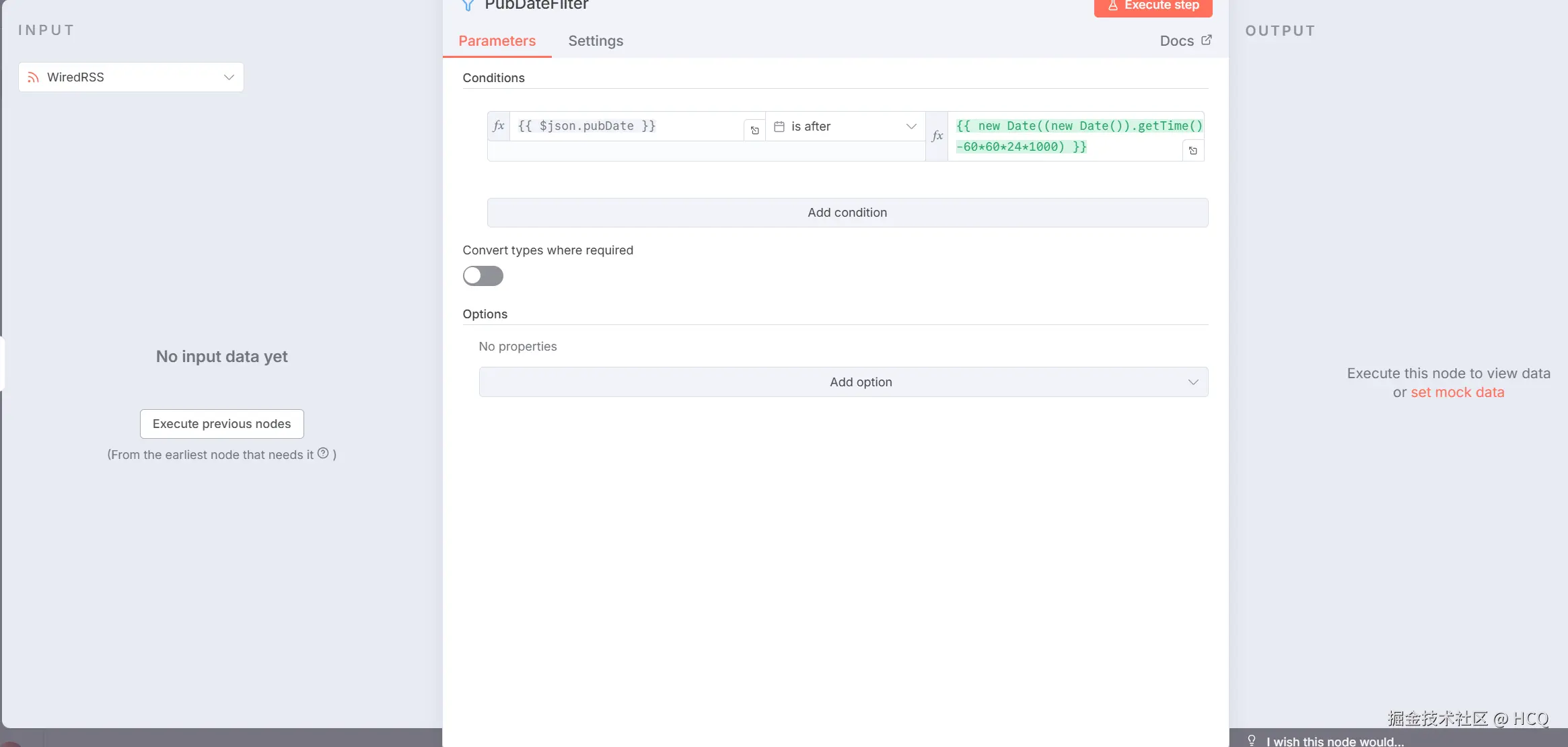Click the WiredRSS feed icon
The height and width of the screenshot is (747, 1568).
coord(33,77)
